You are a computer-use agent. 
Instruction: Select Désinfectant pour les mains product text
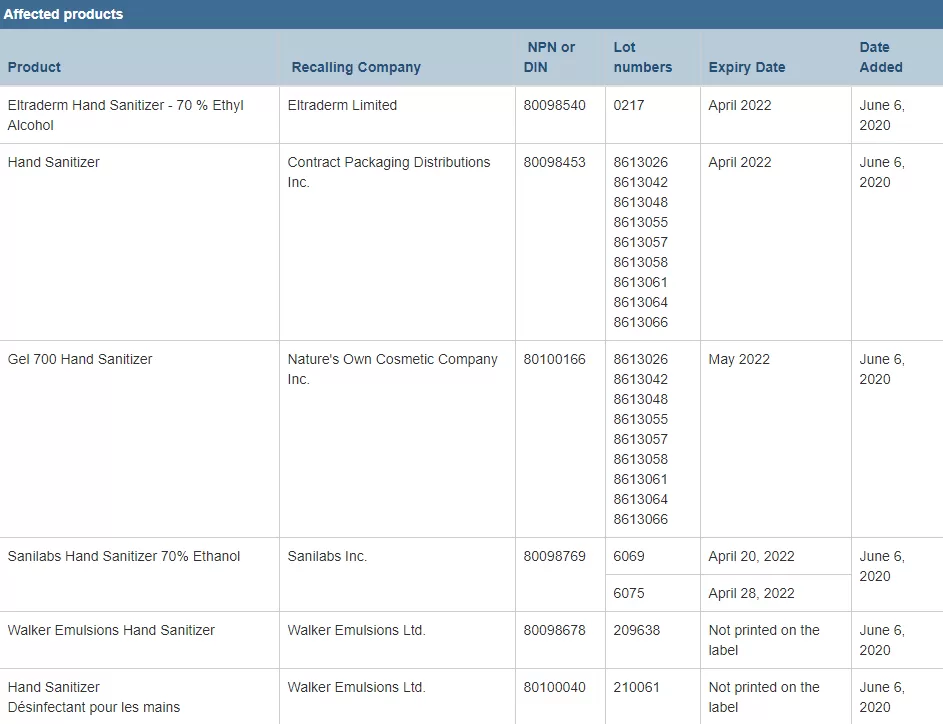pyautogui.click(x=94, y=707)
